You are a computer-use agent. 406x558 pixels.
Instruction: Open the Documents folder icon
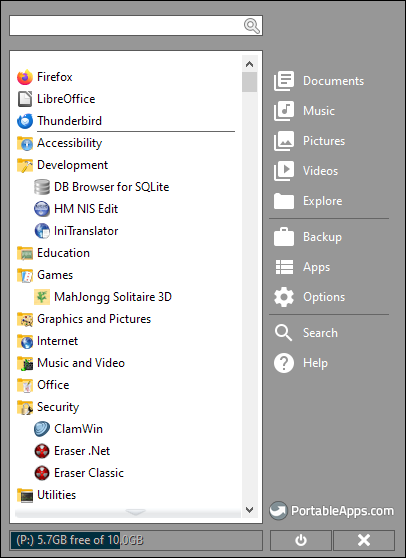[284, 81]
